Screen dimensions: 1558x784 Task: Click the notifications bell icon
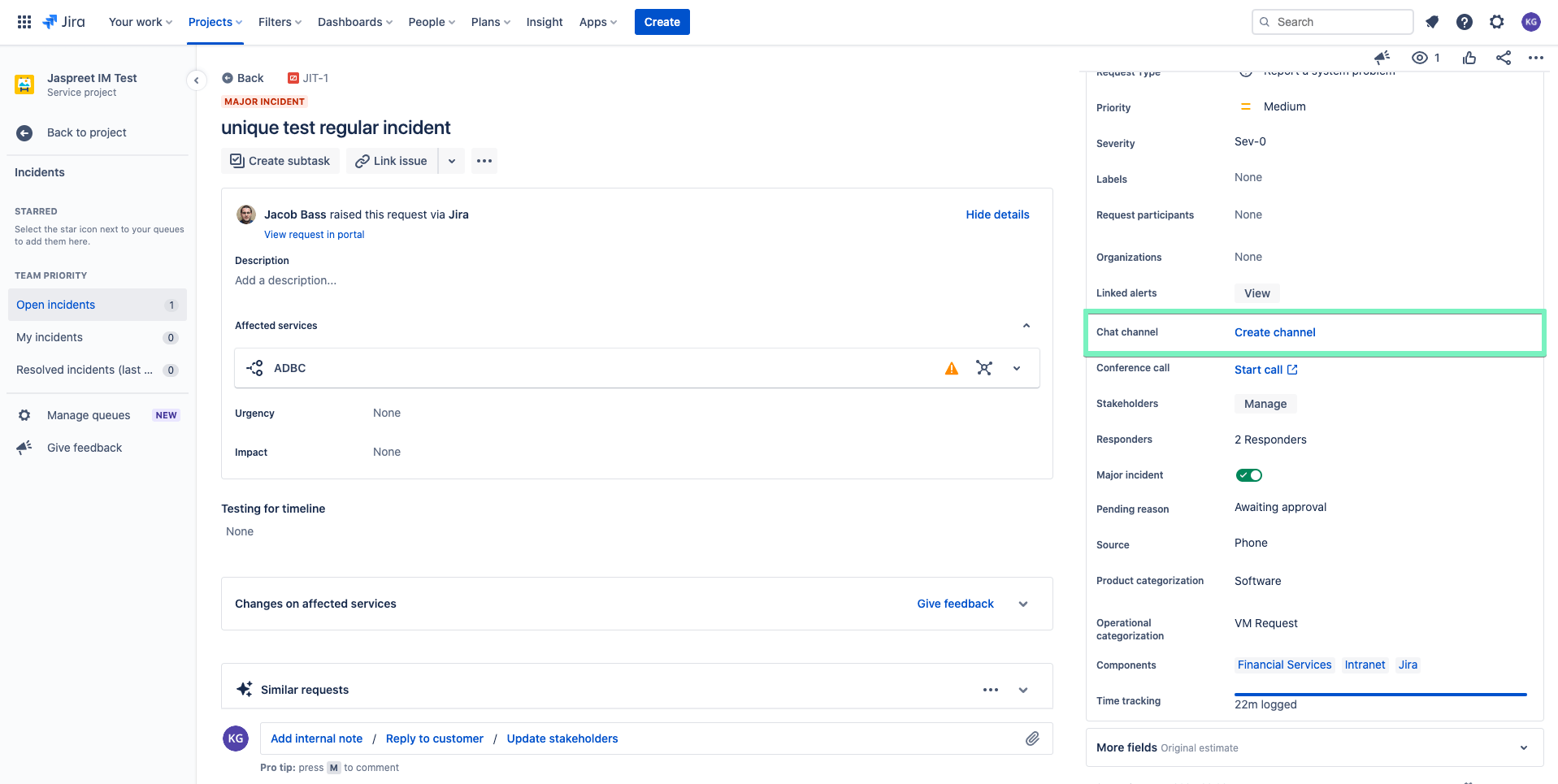coord(1432,22)
